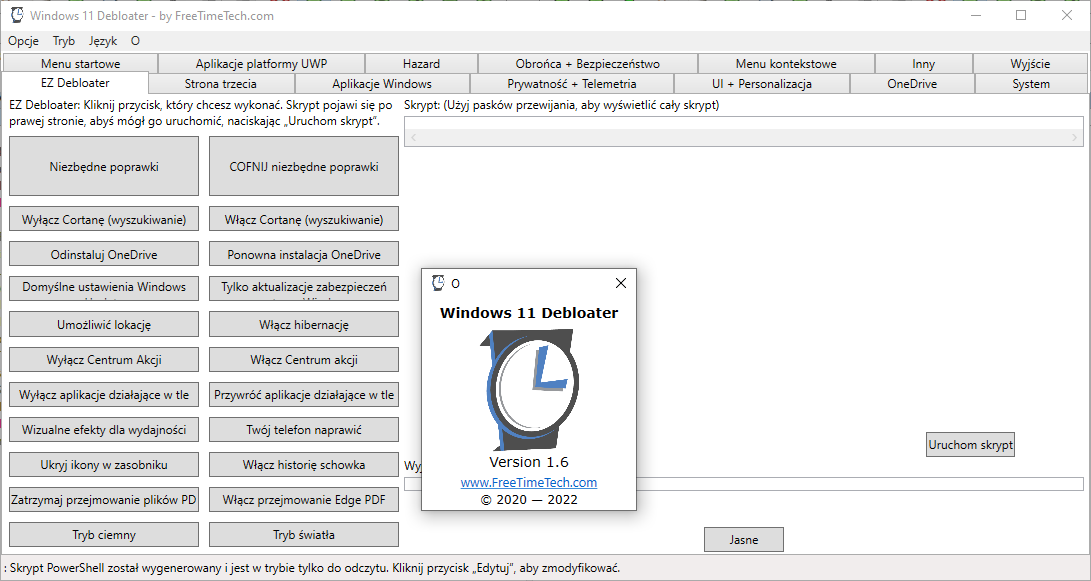Click Domyślne ustawienia Windows button
1091x581 pixels.
104,288
